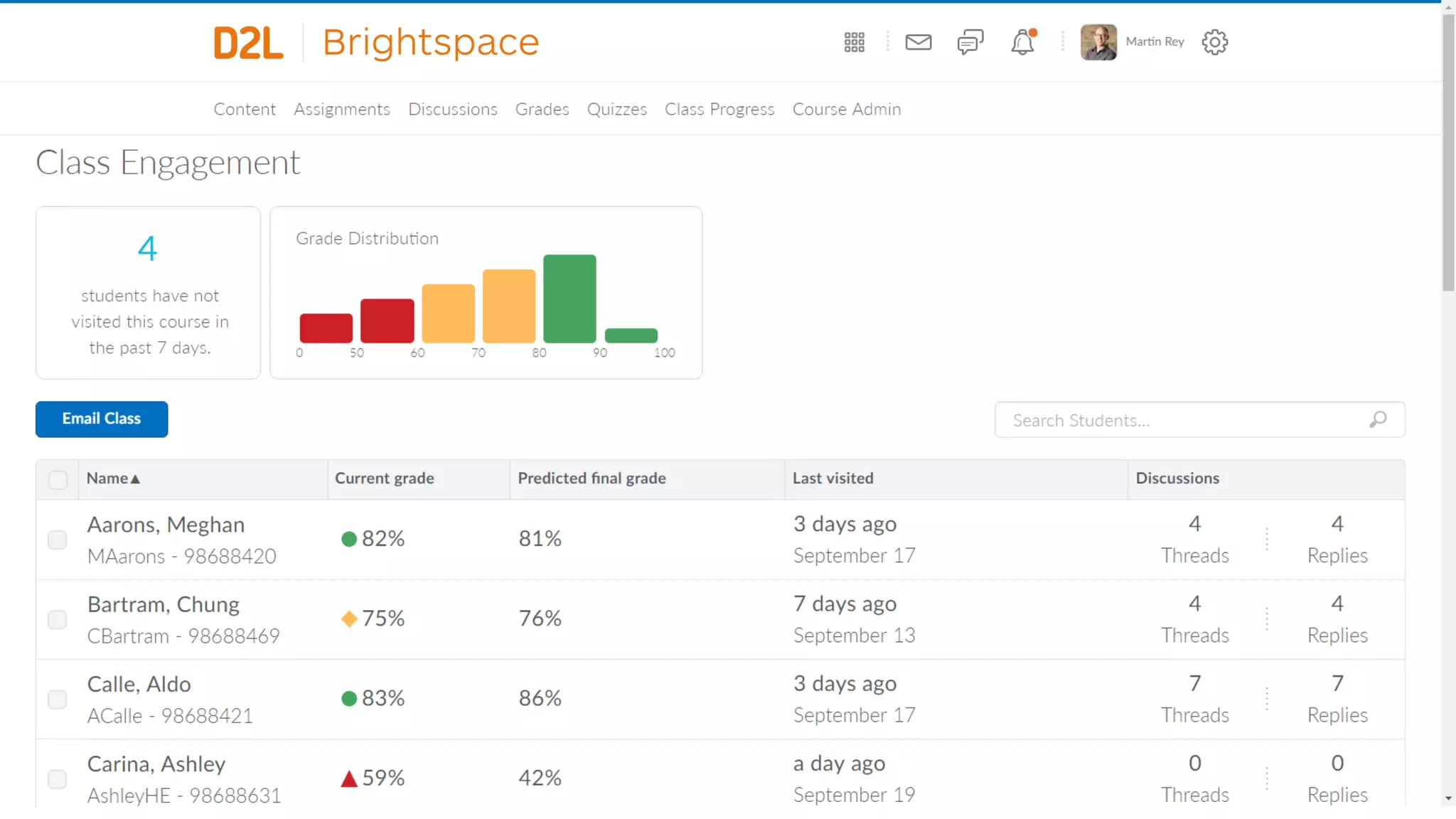This screenshot has height=819, width=1456.
Task: Open the subscription alerts chat icon
Action: tap(970, 42)
